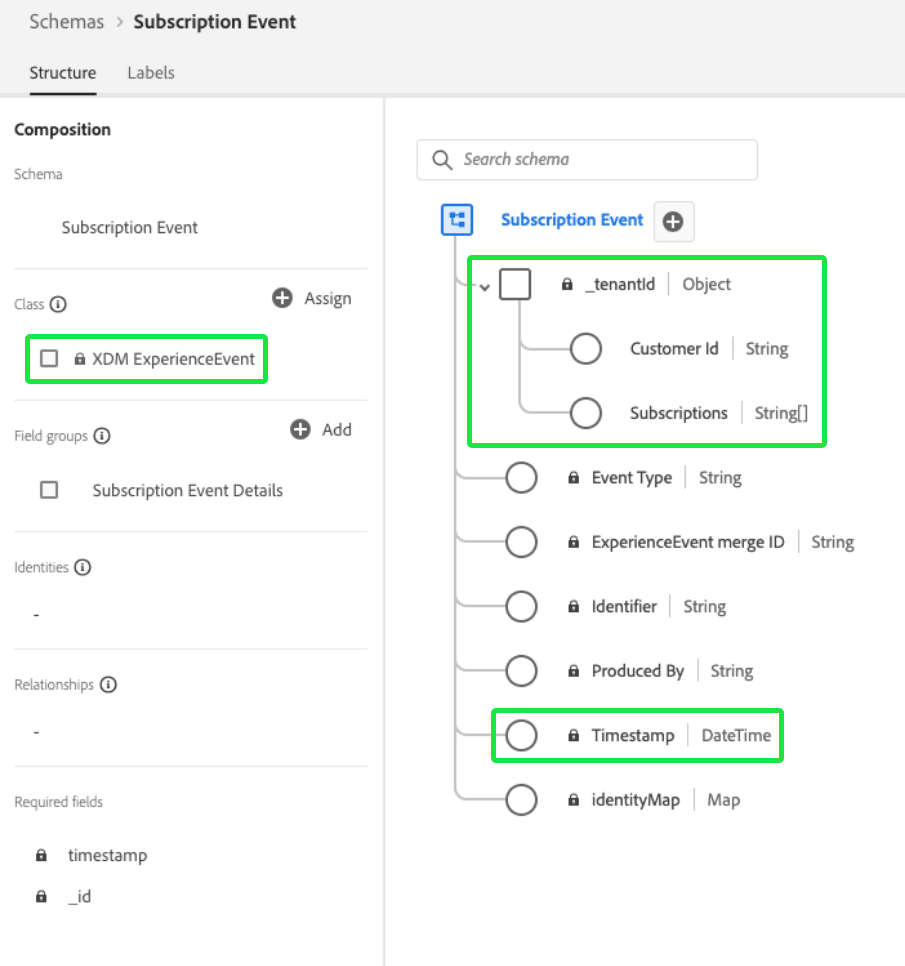Click the info icon beside Field groups

[x=102, y=437]
